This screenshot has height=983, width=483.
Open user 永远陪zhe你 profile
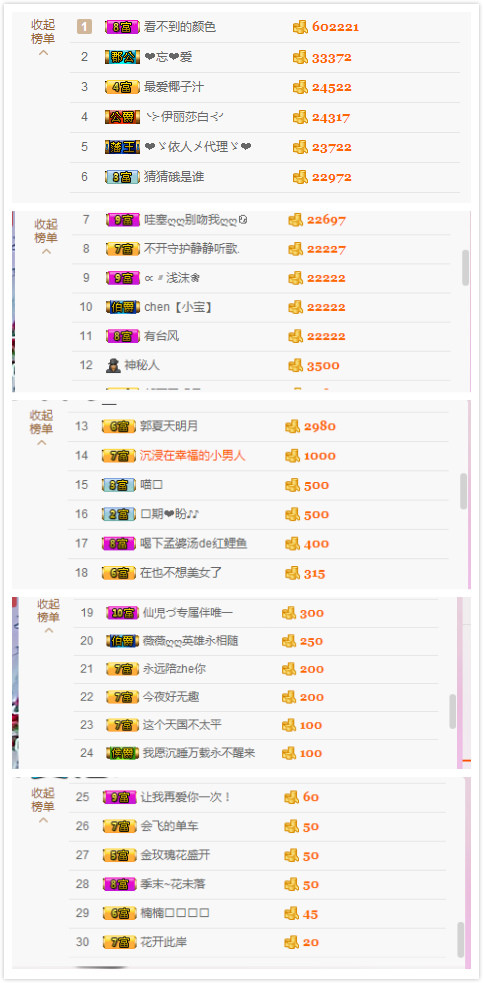click(174, 669)
